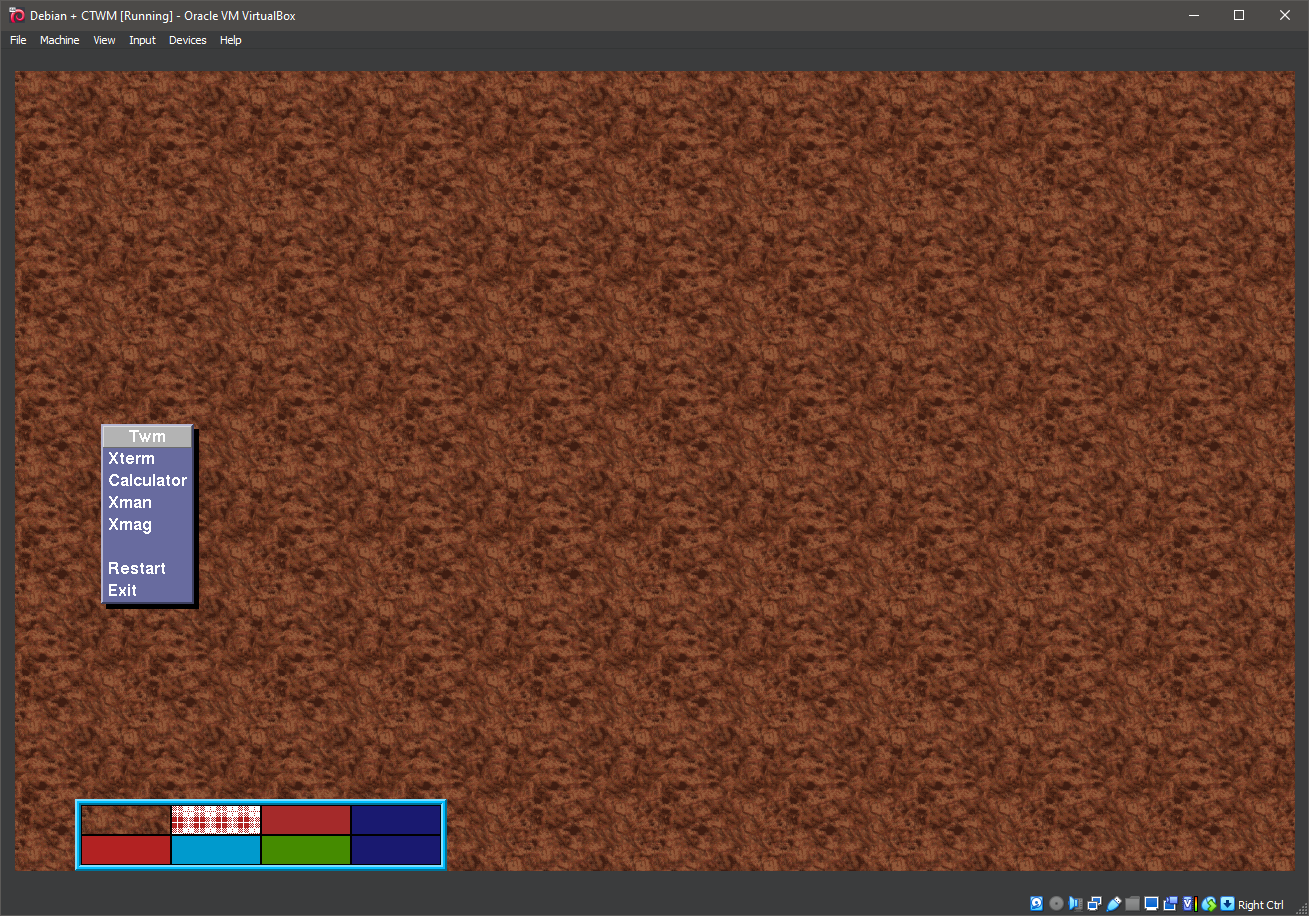Click Exit in the Twm menu
Viewport: 1309px width, 916px height.
(123, 591)
